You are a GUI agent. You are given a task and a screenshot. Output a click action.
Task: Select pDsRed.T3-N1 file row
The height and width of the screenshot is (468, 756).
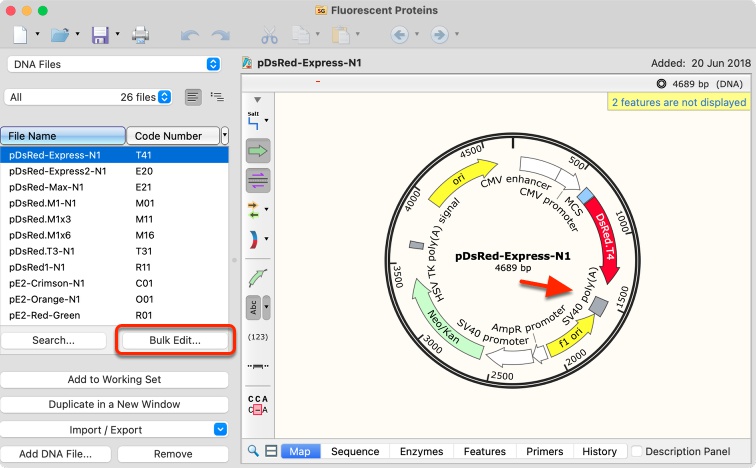click(x=114, y=251)
